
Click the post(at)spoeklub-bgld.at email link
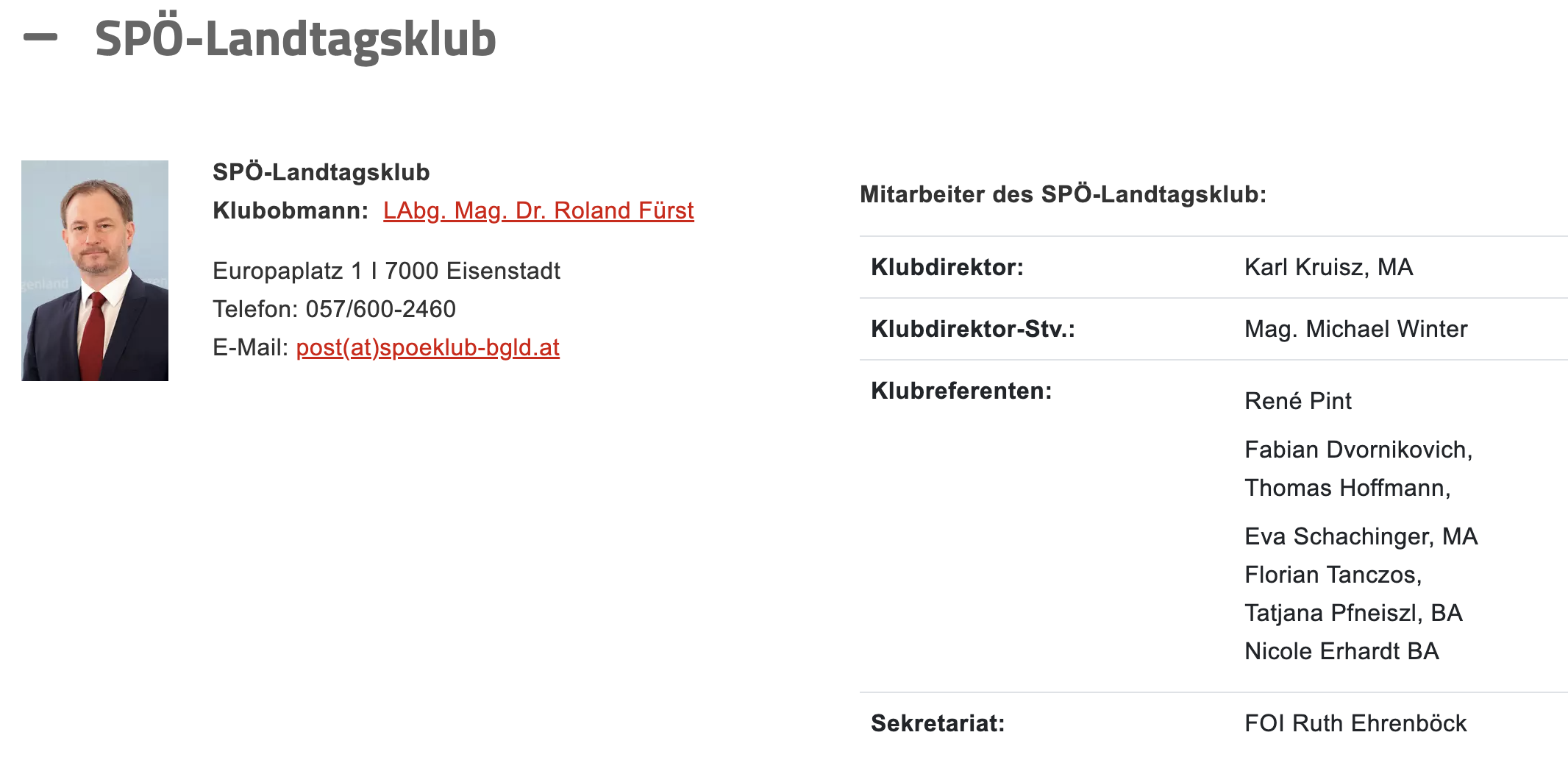coord(428,347)
